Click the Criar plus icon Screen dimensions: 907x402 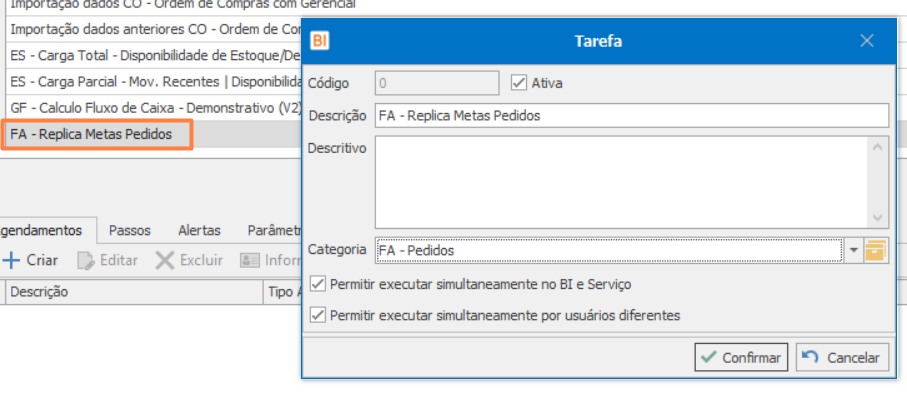pos(12,260)
